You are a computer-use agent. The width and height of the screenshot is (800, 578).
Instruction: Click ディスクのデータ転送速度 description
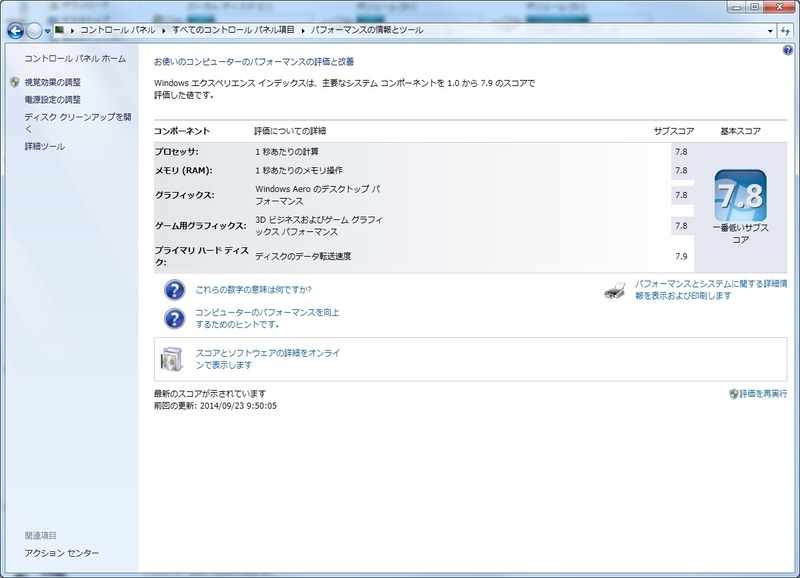click(303, 256)
